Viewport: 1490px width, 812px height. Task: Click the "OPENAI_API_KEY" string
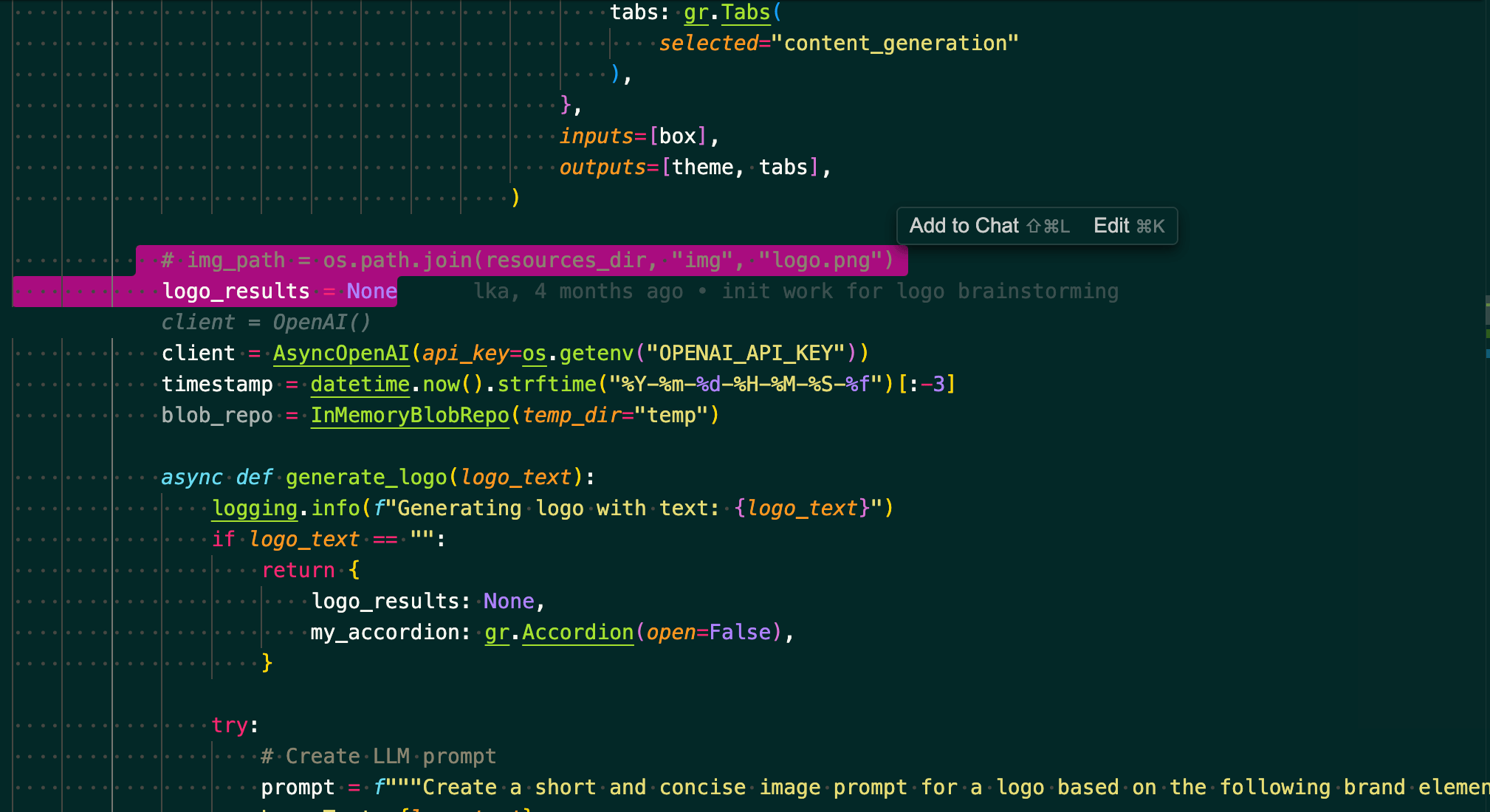745,354
